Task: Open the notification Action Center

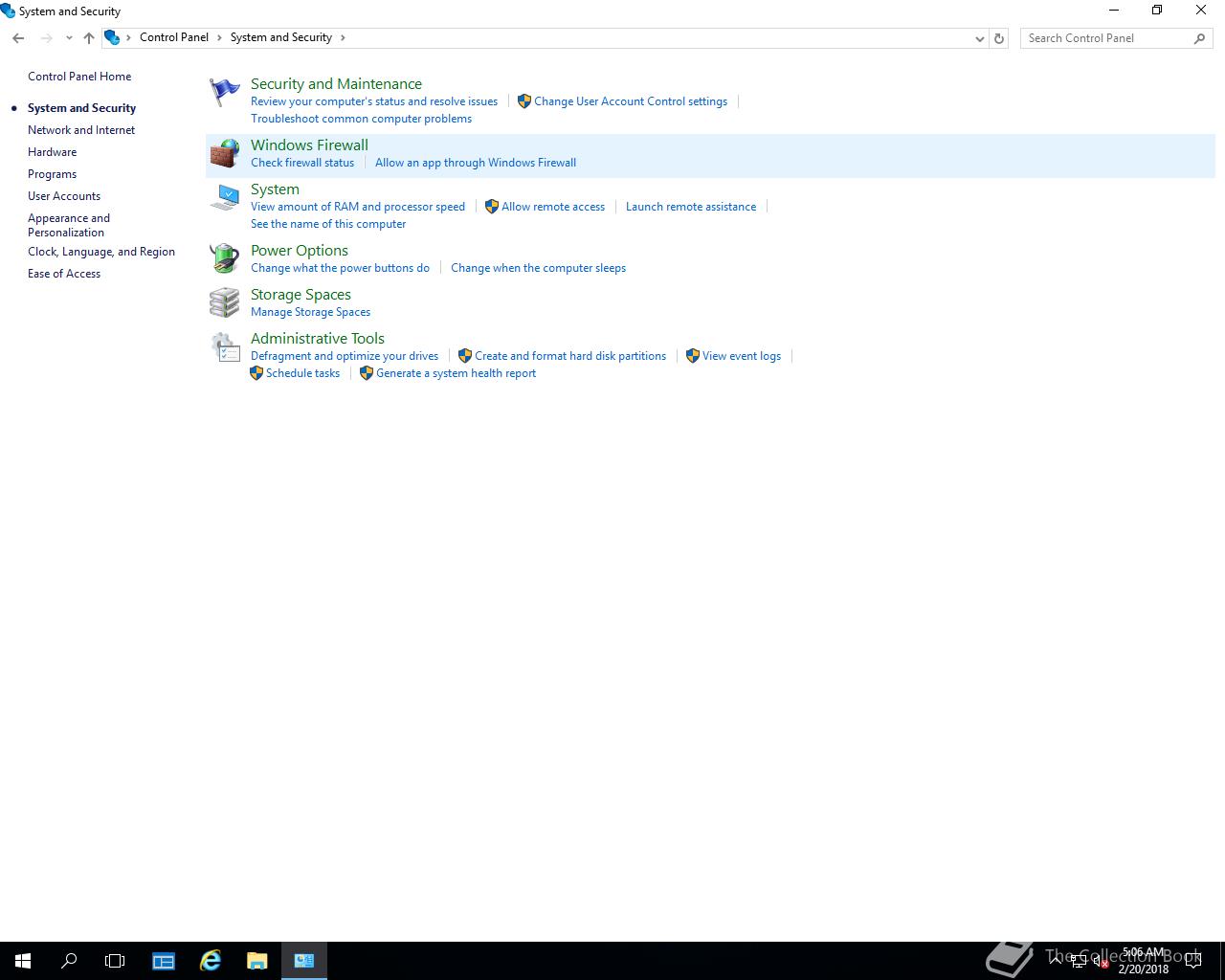Action: [1193, 961]
